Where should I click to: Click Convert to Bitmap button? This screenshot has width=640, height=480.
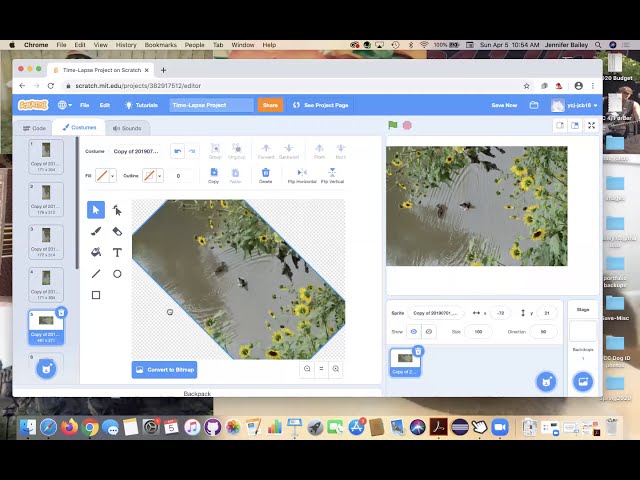tap(164, 370)
